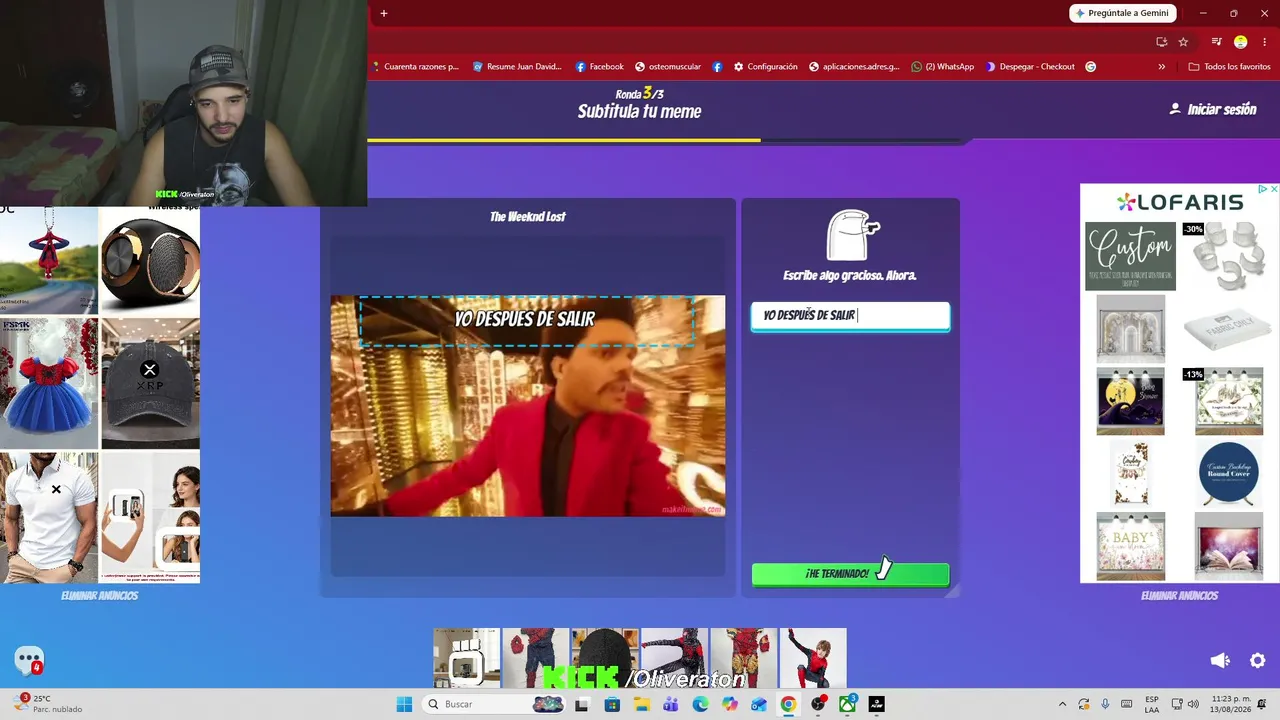
Task: Open the media controls icon in Chrome toolbar
Action: (x=1217, y=42)
